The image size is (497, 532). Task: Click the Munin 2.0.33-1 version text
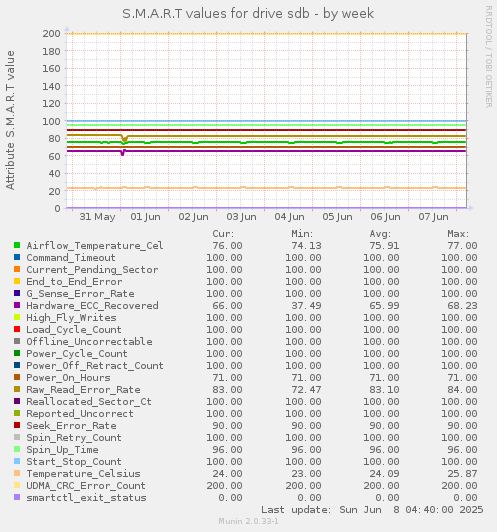click(x=248, y=521)
